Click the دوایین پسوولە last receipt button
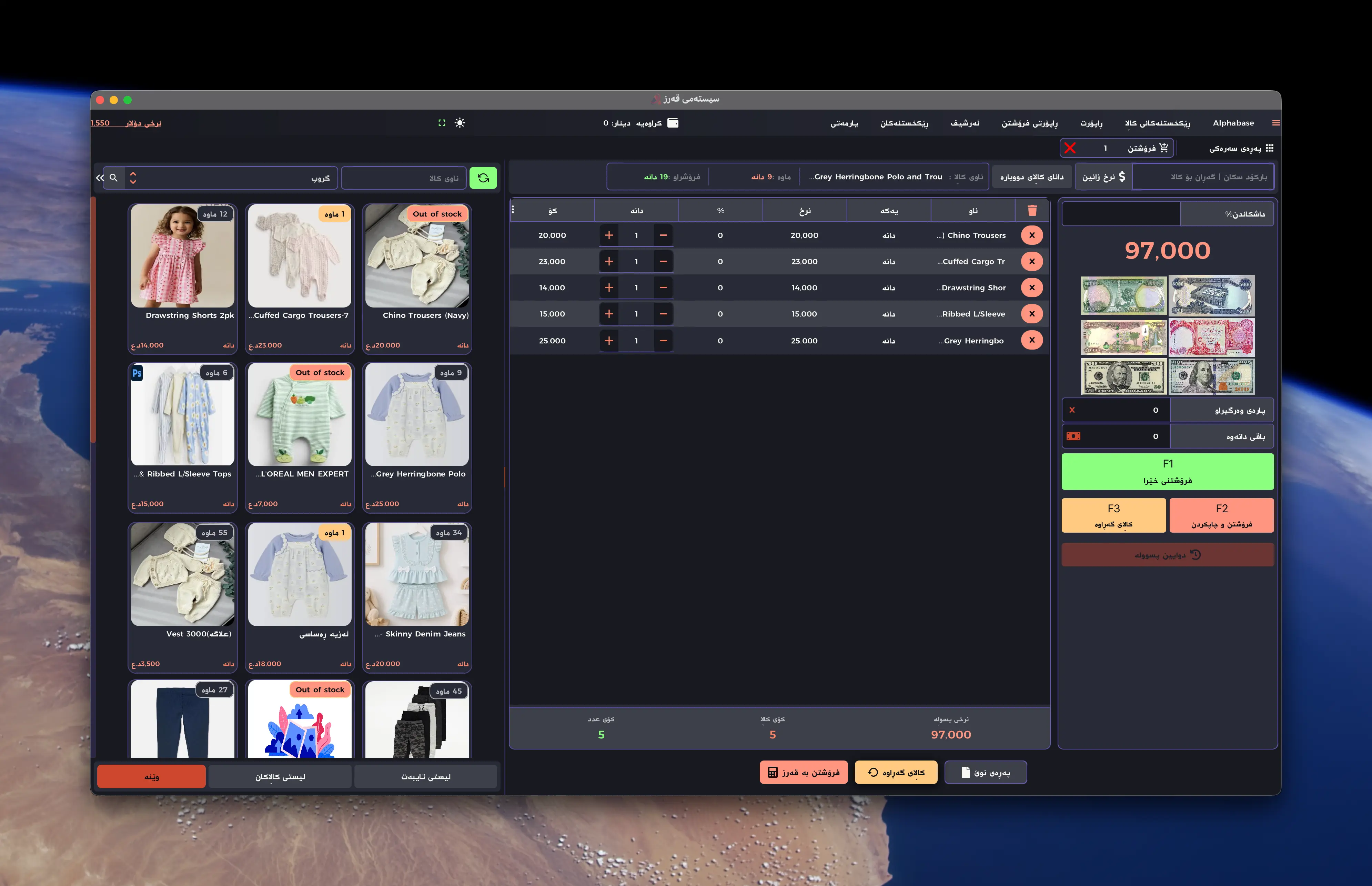1372x886 pixels. [x=1167, y=555]
